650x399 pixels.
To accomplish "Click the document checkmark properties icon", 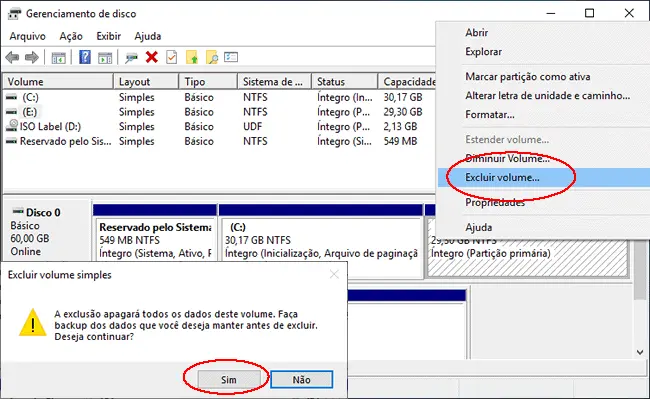I will 171,57.
